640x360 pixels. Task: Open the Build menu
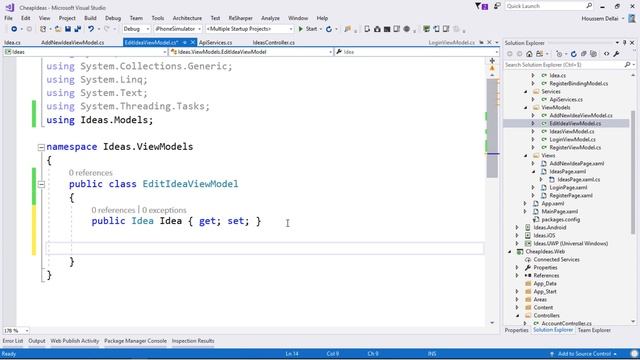[90, 18]
